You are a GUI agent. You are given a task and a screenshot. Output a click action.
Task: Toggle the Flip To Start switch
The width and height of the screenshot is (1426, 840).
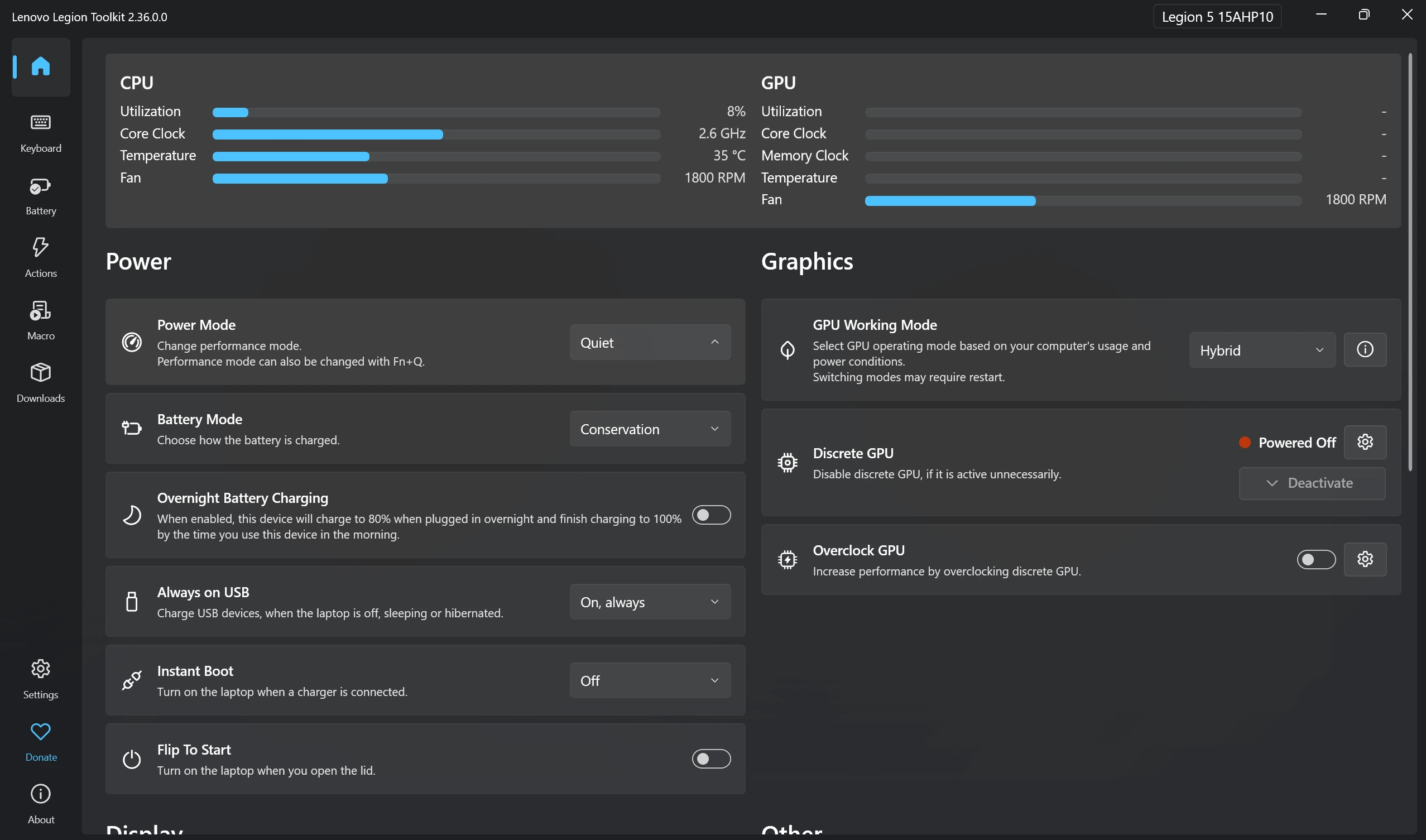pyautogui.click(x=711, y=759)
